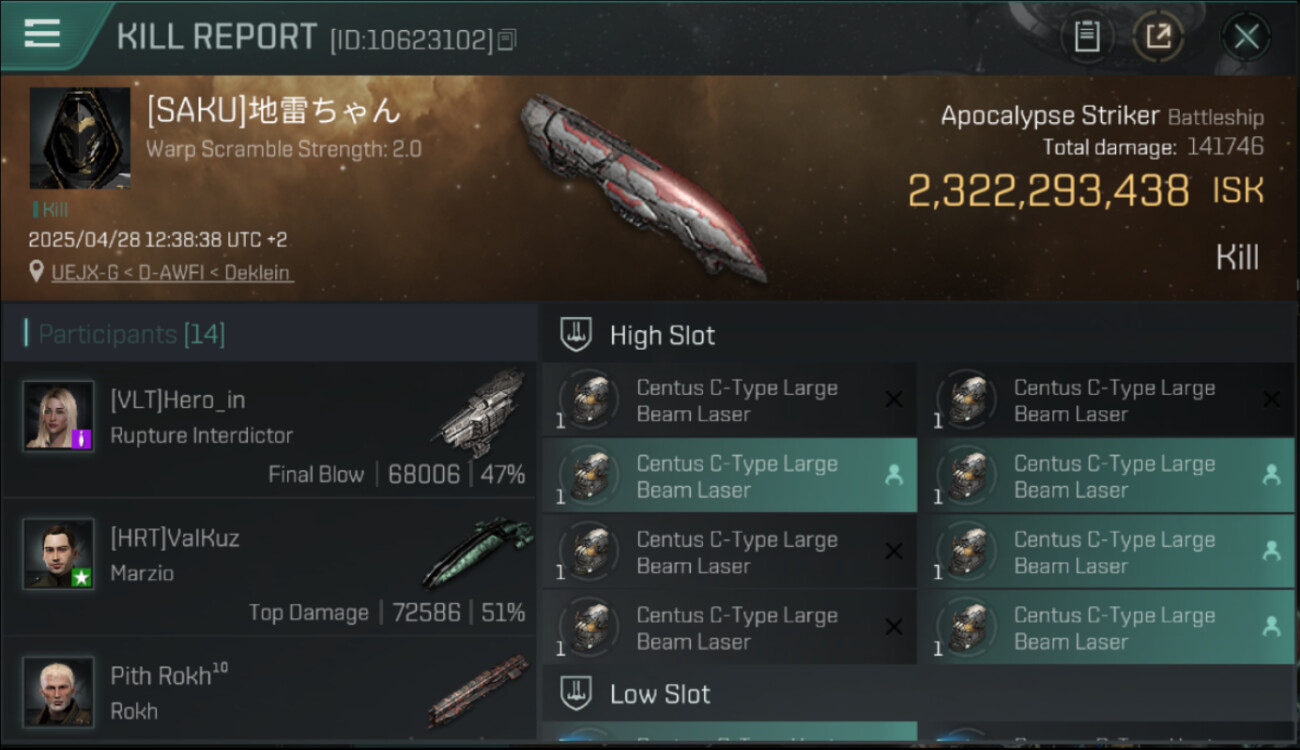View Hero_in pilot portrait
1300x750 pixels.
tap(60, 415)
